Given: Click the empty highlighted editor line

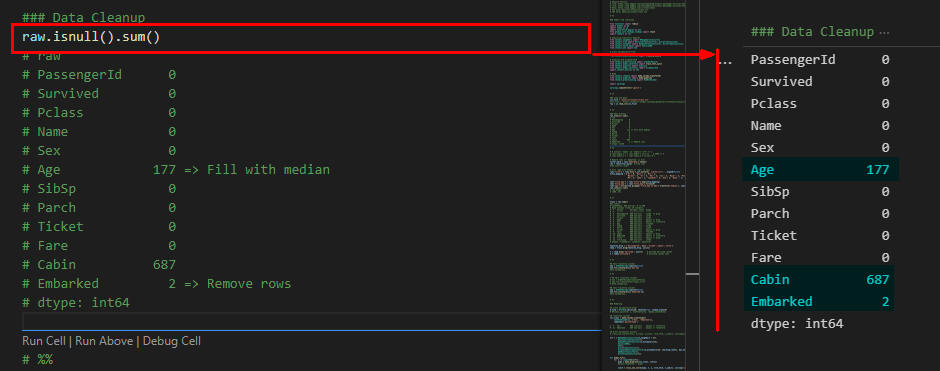Looking at the screenshot, I should [x=312, y=322].
